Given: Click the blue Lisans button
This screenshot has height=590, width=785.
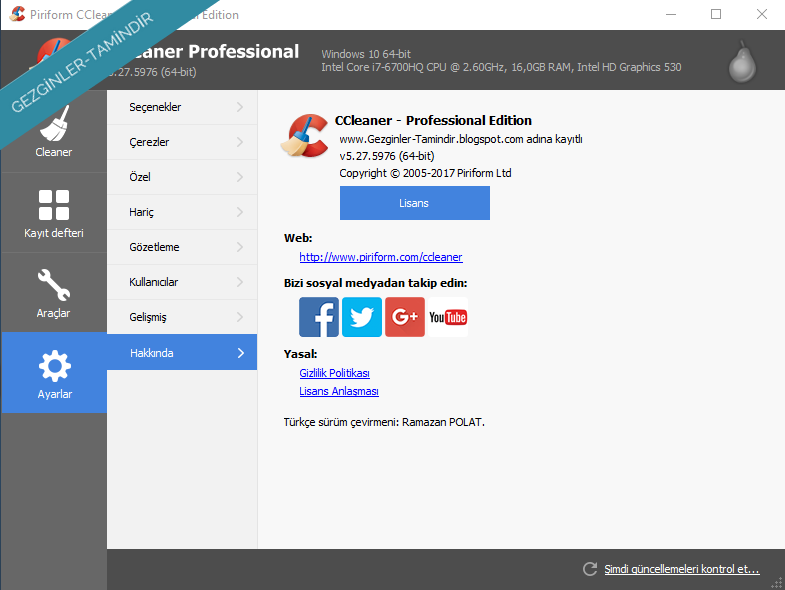Looking at the screenshot, I should 415,203.
